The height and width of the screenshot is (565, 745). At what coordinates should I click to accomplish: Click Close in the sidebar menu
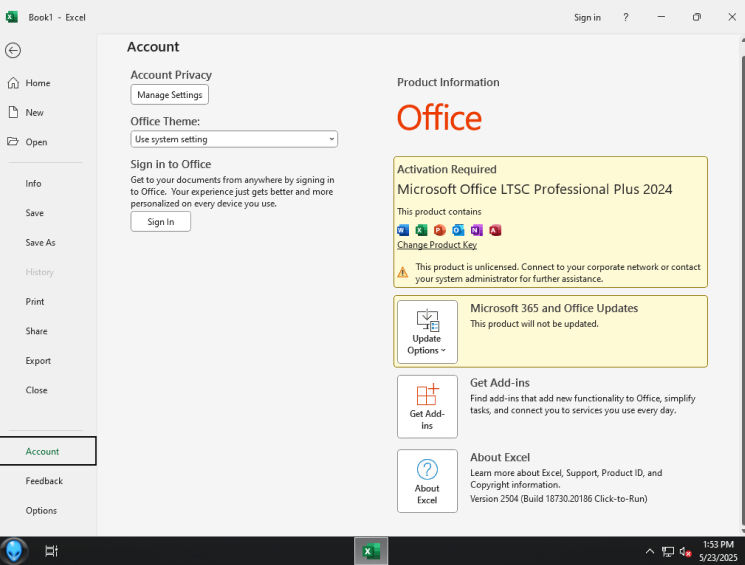36,390
